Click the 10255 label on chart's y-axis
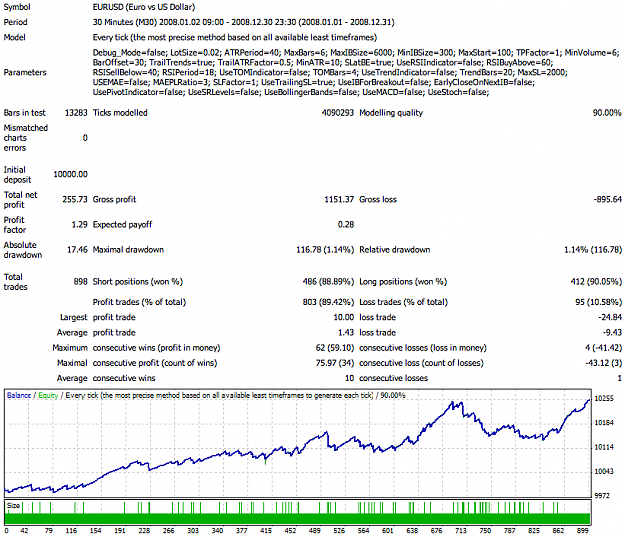This screenshot has height=537, width=625. point(604,398)
